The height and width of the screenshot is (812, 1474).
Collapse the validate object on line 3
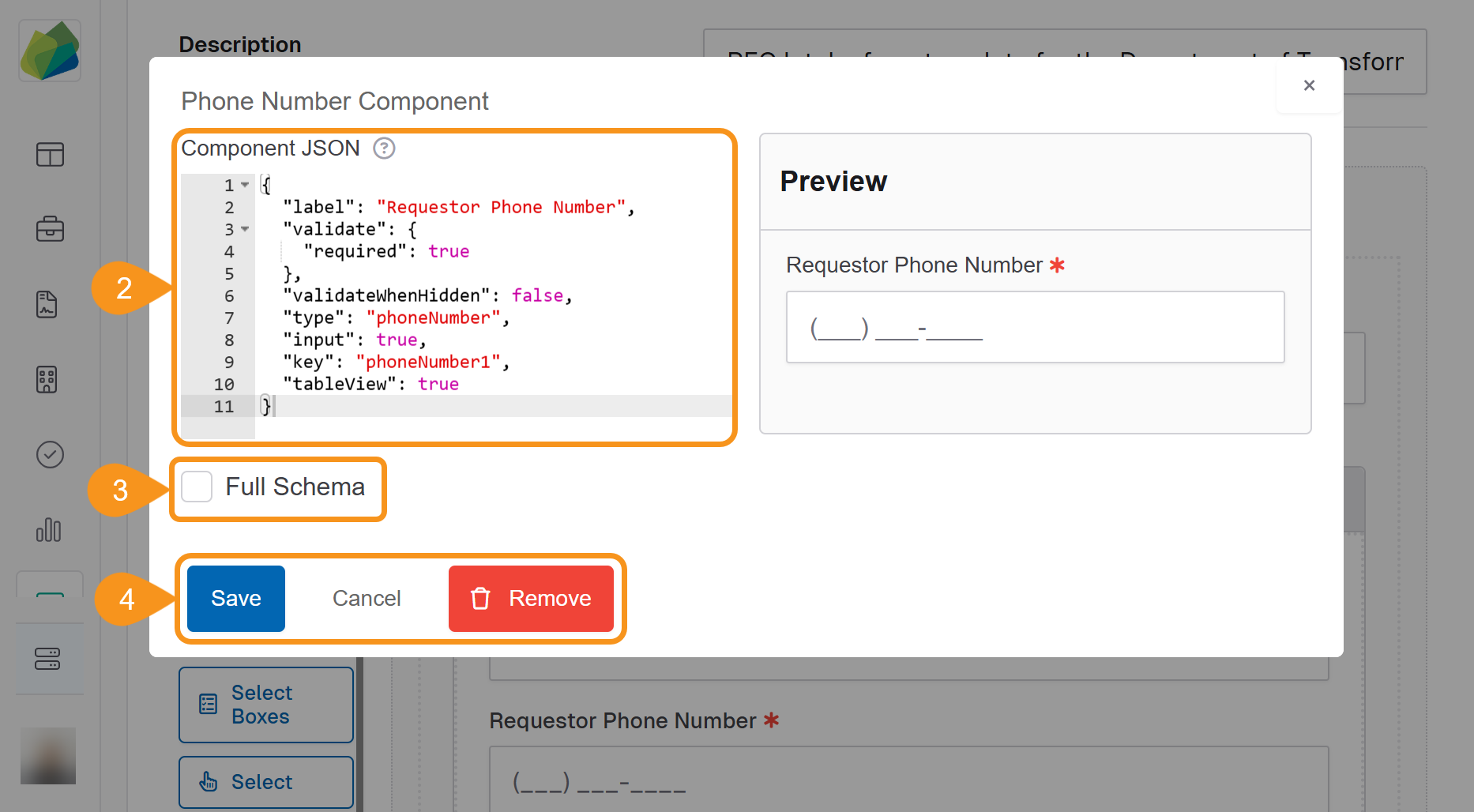[244, 228]
